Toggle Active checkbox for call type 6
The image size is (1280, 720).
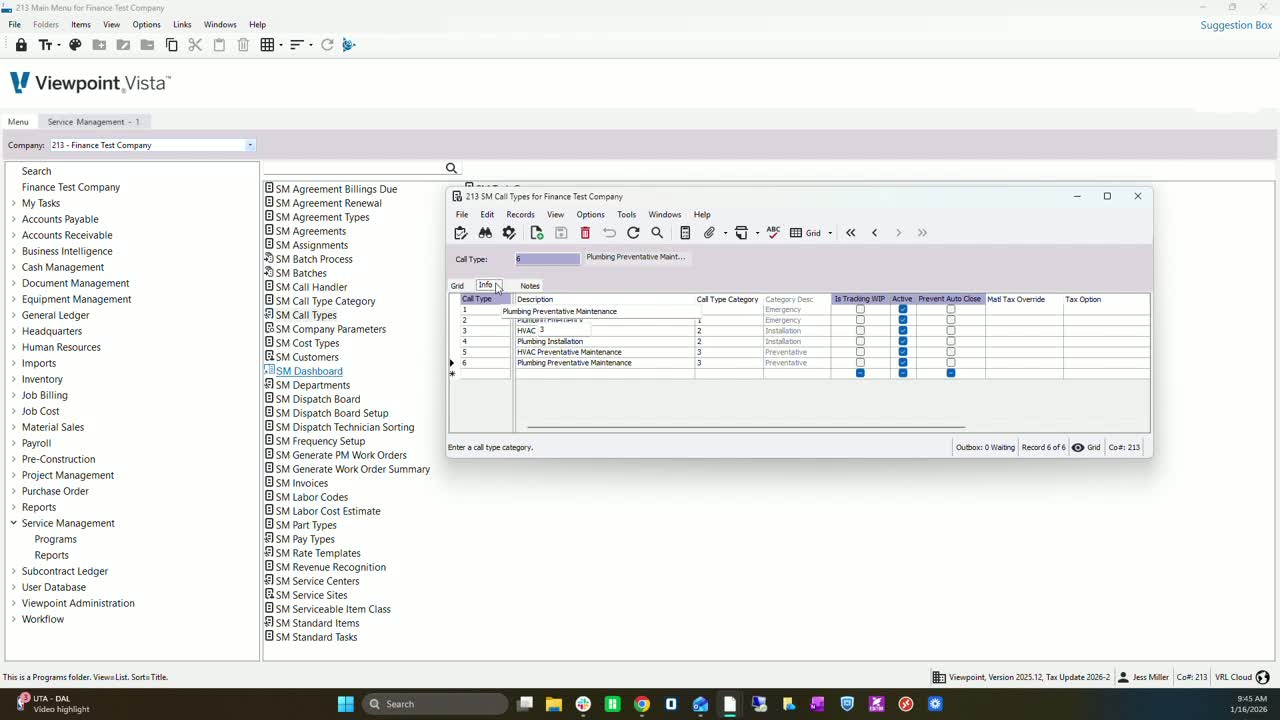point(903,363)
